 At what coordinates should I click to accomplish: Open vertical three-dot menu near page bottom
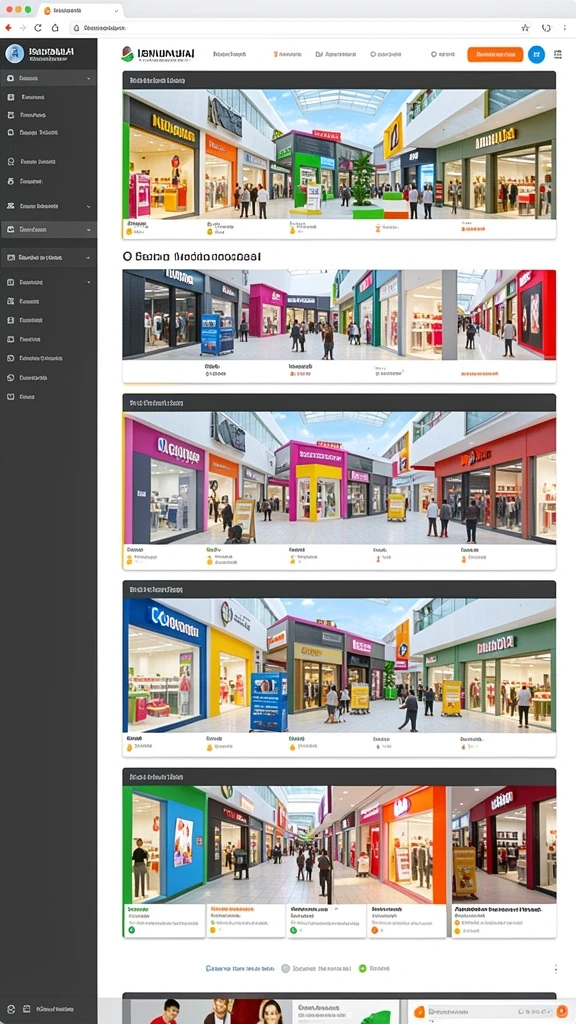tap(556, 969)
